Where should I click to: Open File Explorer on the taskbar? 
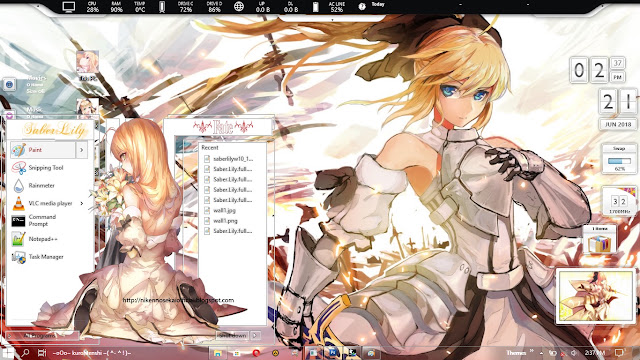[218, 353]
